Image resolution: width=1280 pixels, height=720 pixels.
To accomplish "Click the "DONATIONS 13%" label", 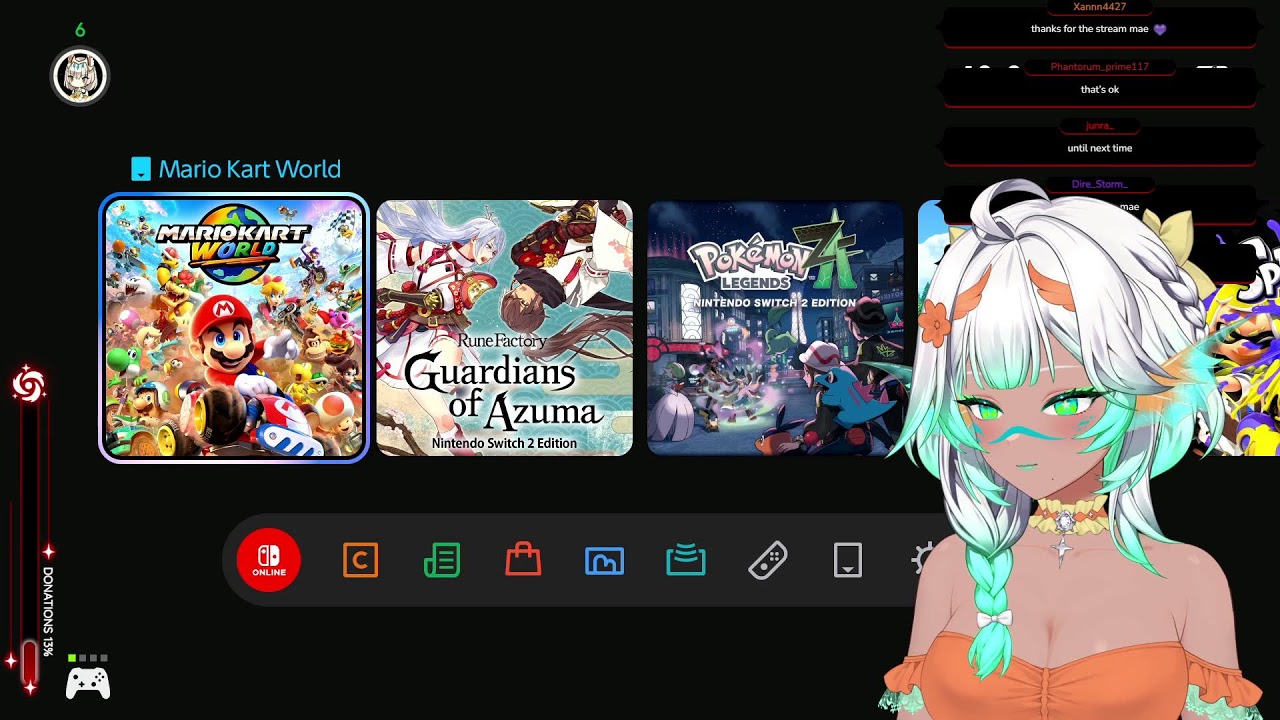I will [x=48, y=612].
